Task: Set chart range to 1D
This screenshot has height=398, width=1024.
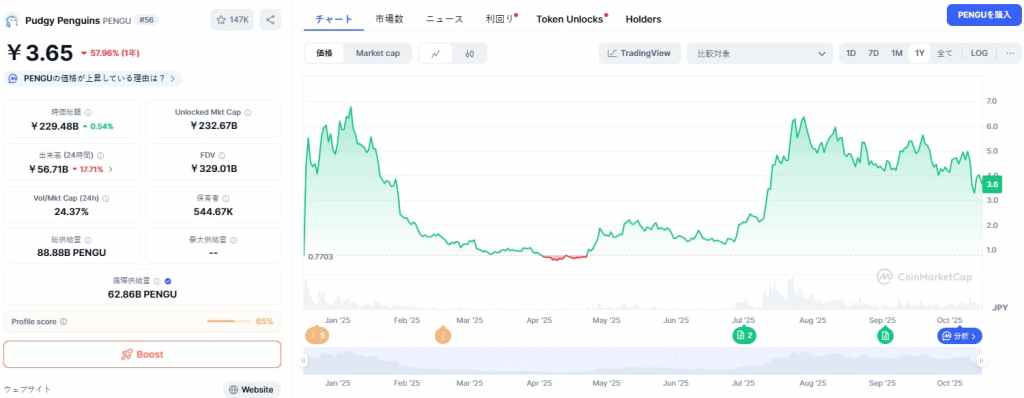Action: [851, 54]
